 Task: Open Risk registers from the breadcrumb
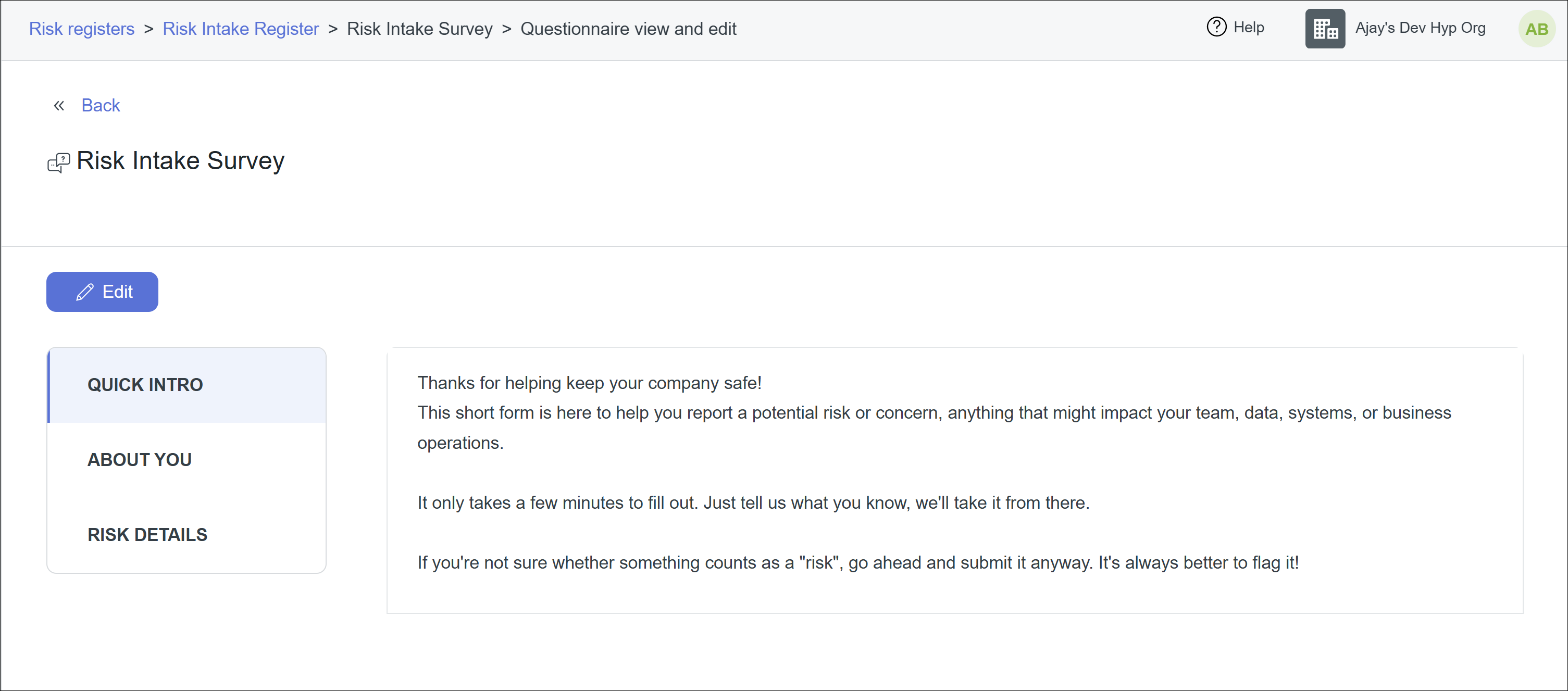coord(82,28)
